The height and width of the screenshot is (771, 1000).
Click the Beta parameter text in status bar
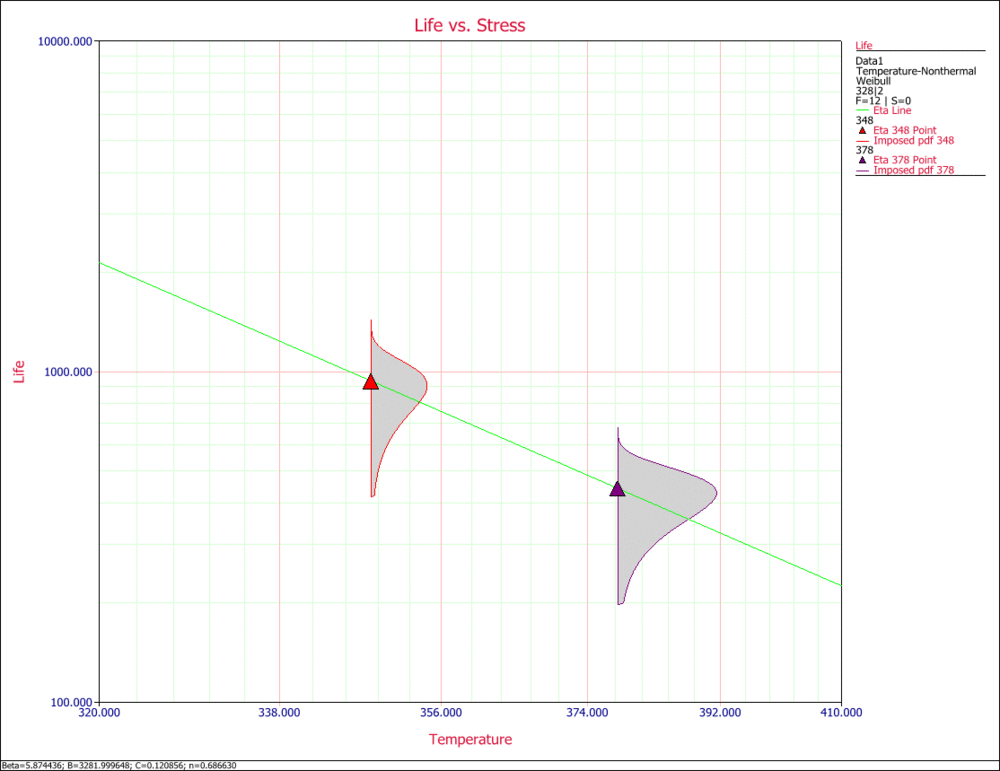click(30, 765)
